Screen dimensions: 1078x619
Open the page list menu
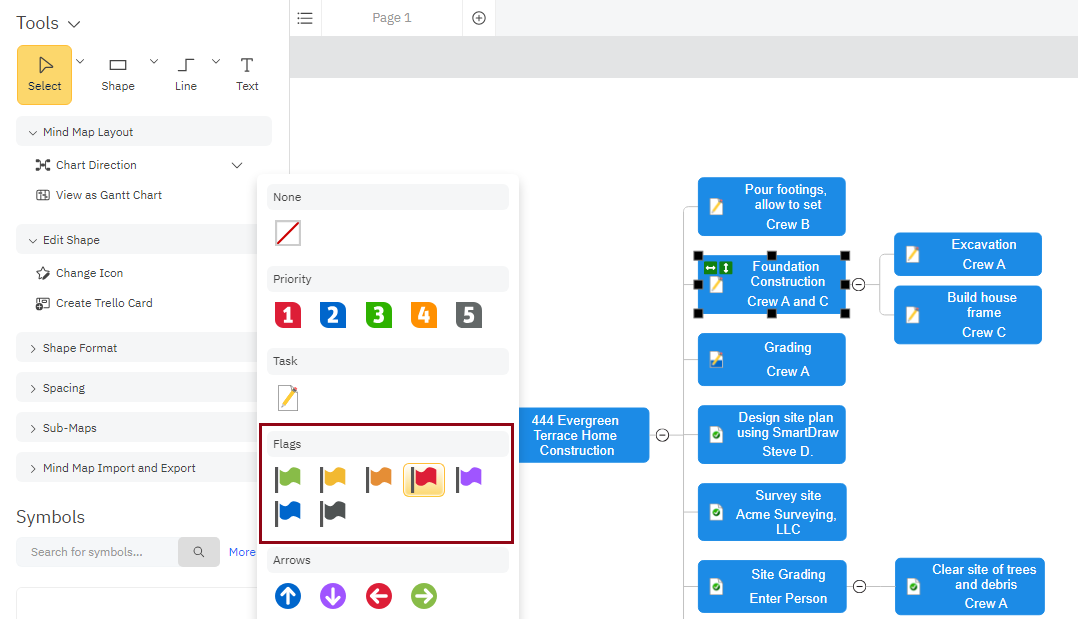coord(304,17)
